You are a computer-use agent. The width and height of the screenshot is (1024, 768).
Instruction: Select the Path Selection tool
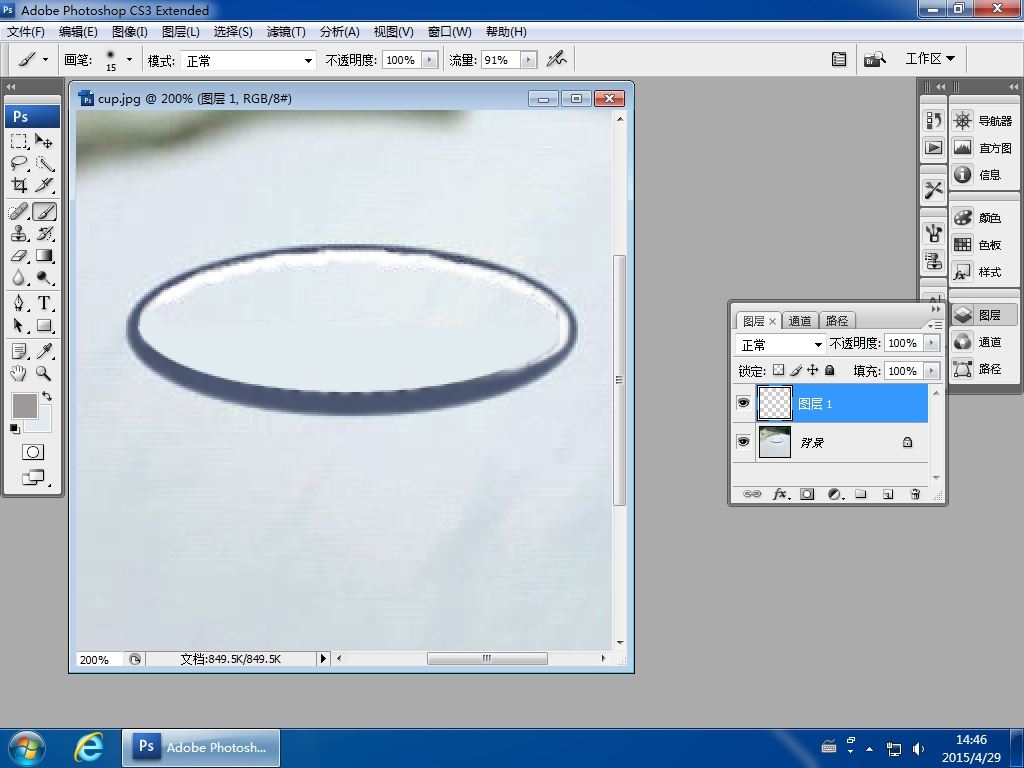[19, 325]
